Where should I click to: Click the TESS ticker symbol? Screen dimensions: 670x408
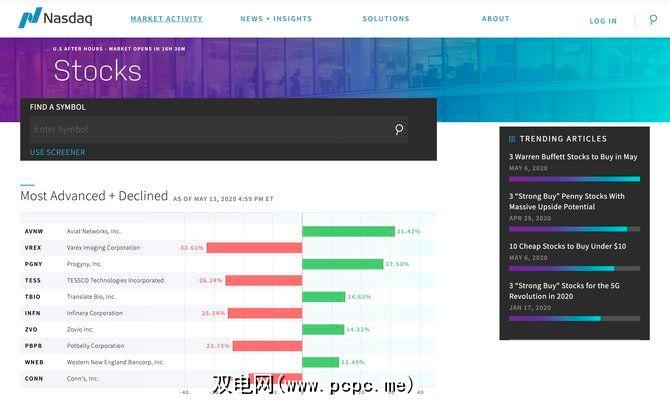pyautogui.click(x=32, y=280)
